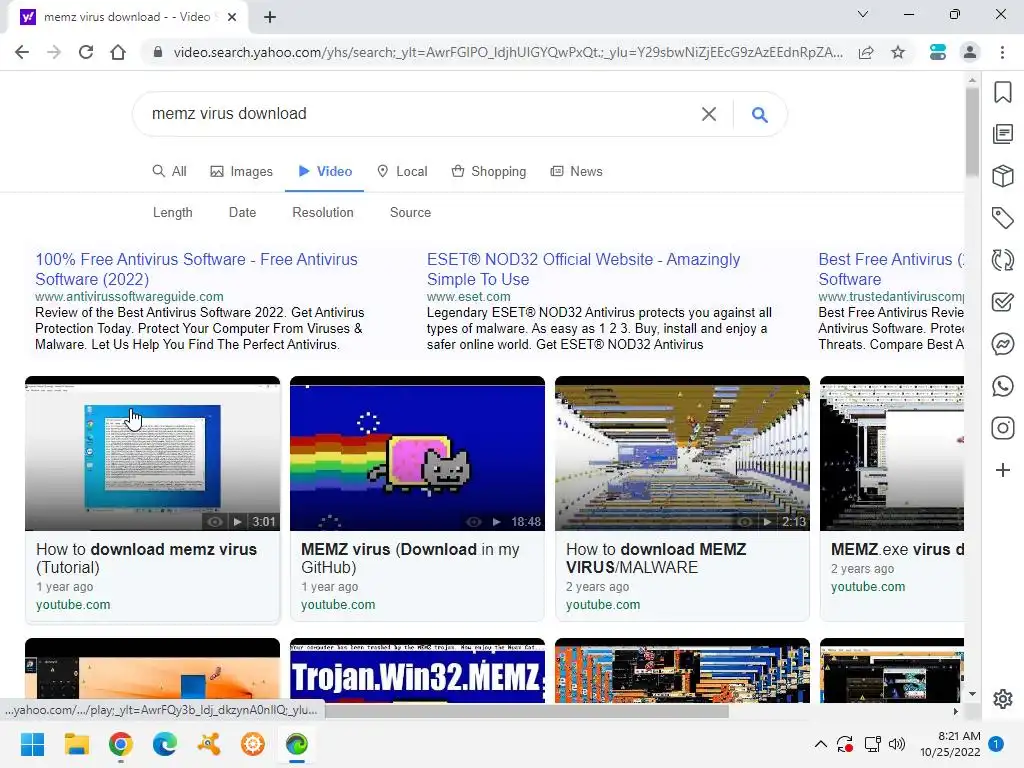The image size is (1024, 768).
Task: Open the ESET NOD32 Official Website ad
Action: tap(583, 269)
